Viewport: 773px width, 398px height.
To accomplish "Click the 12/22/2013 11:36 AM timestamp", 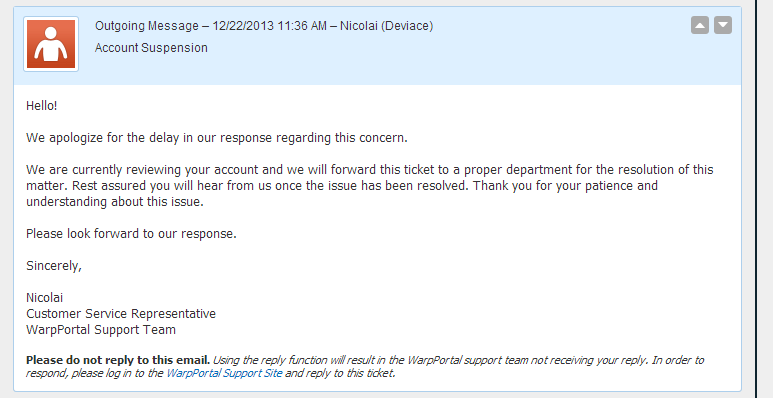I will pyautogui.click(x=269, y=26).
